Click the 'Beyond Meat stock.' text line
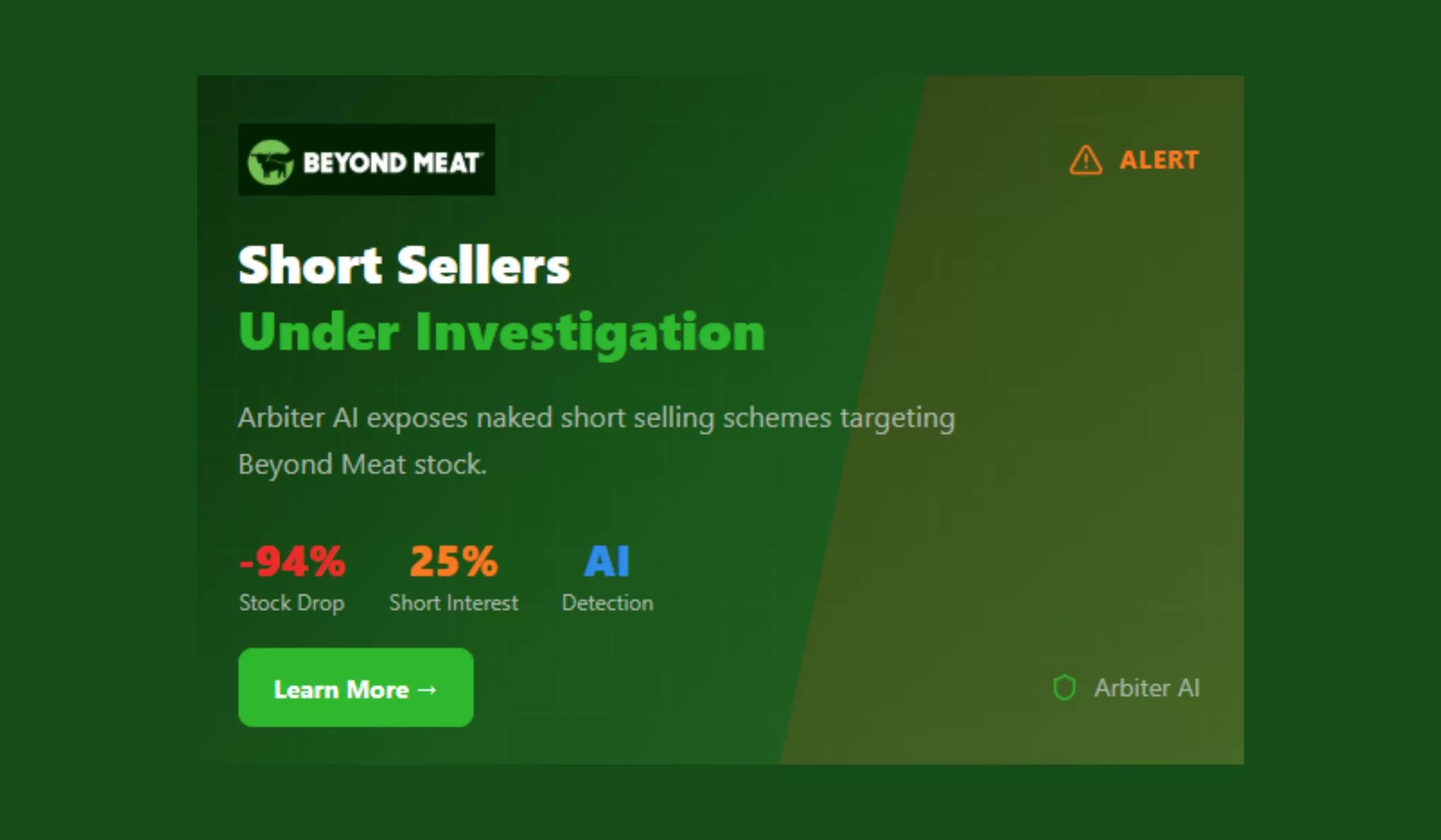Viewport: 1441px width, 840px height. point(362,465)
